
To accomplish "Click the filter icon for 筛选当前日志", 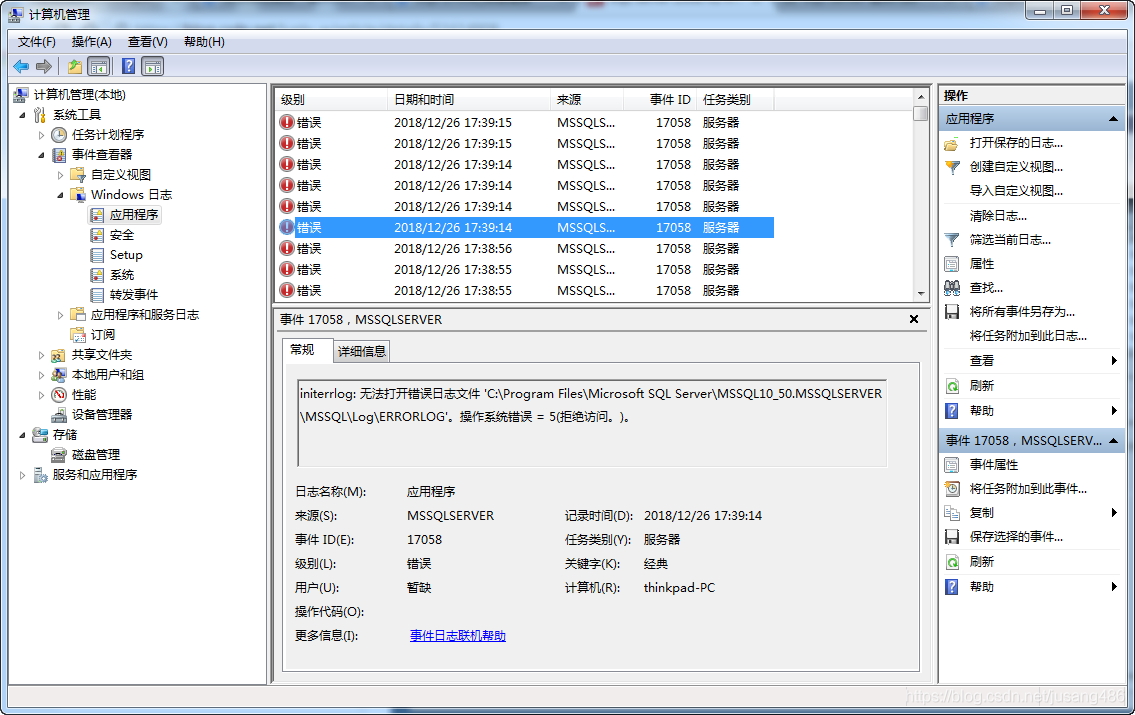I will pos(952,240).
